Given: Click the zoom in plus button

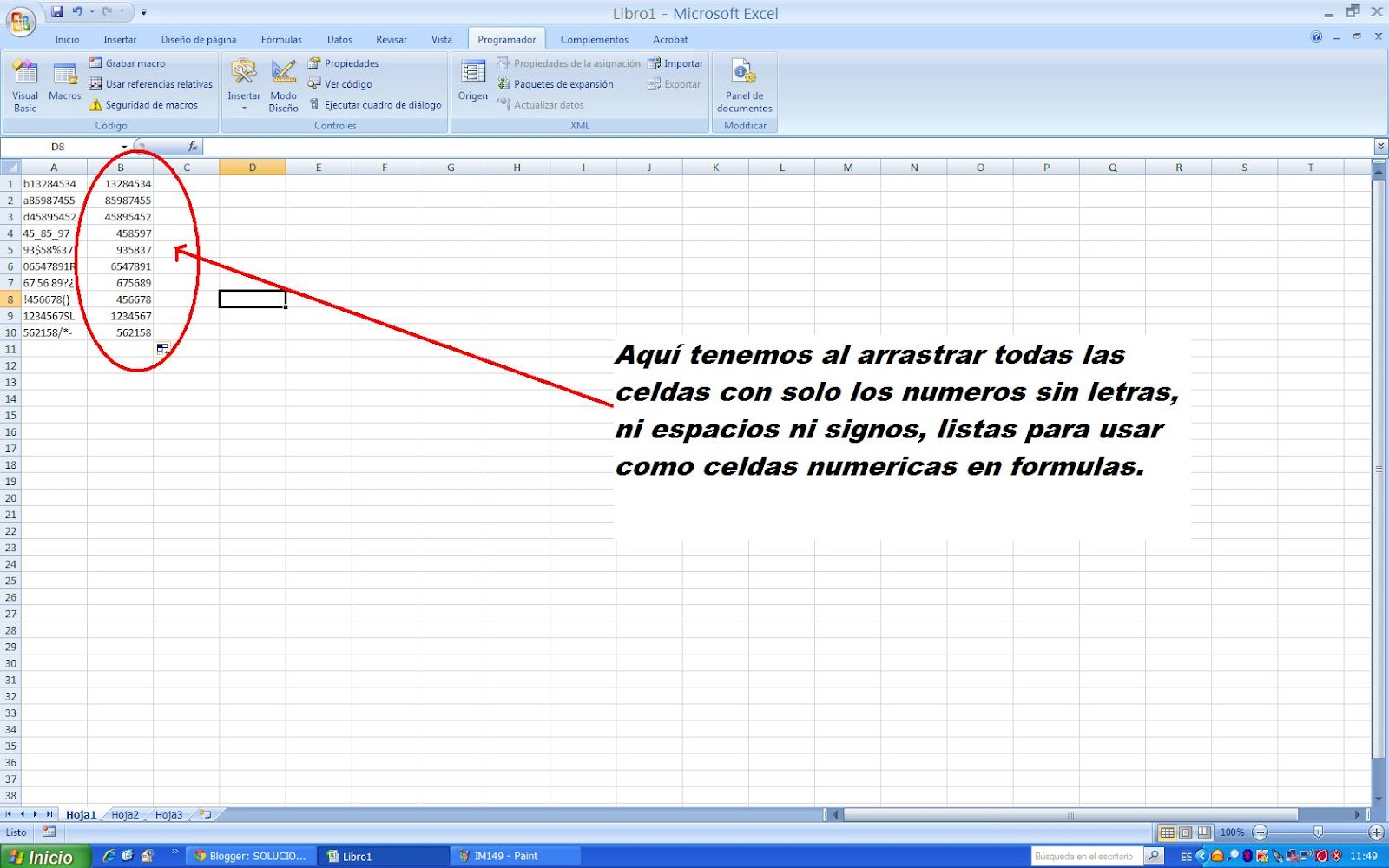Looking at the screenshot, I should [x=1376, y=832].
